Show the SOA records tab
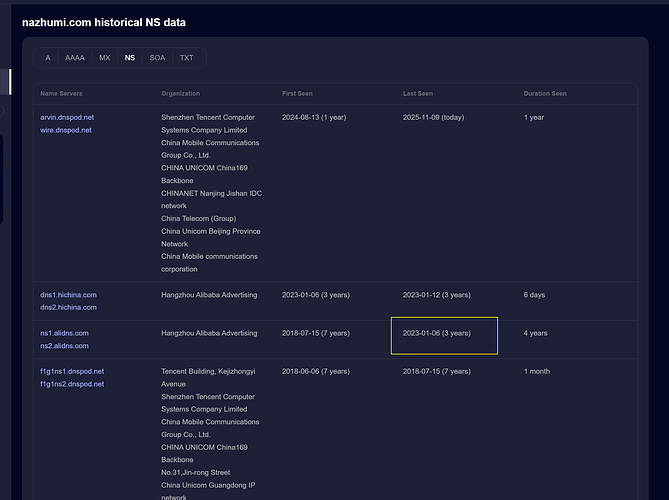Image resolution: width=669 pixels, height=500 pixels. [x=157, y=58]
